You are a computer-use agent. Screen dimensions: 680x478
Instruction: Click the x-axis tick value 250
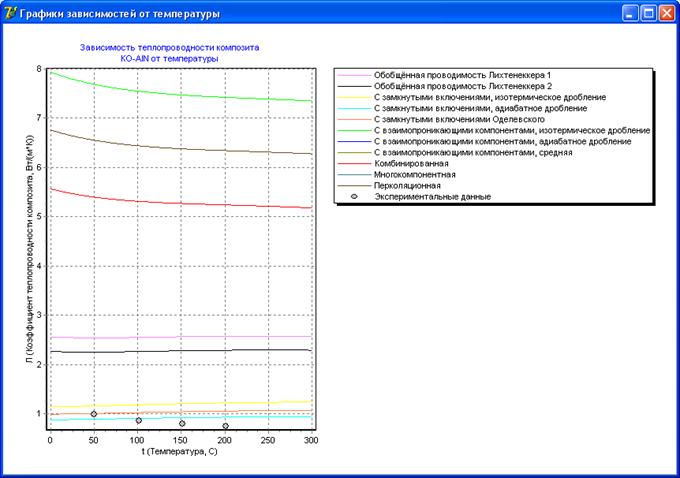point(268,440)
